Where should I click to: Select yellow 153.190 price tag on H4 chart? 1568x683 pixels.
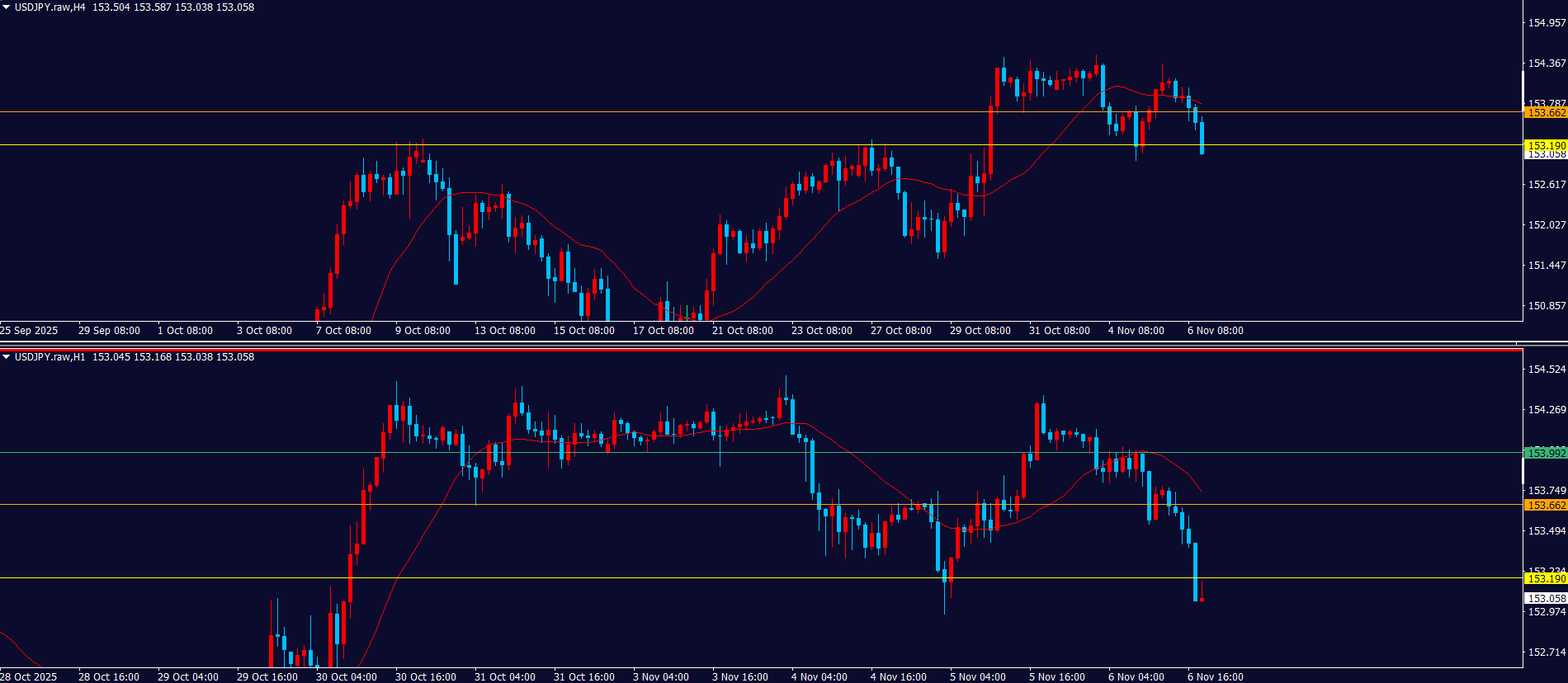click(x=1545, y=145)
